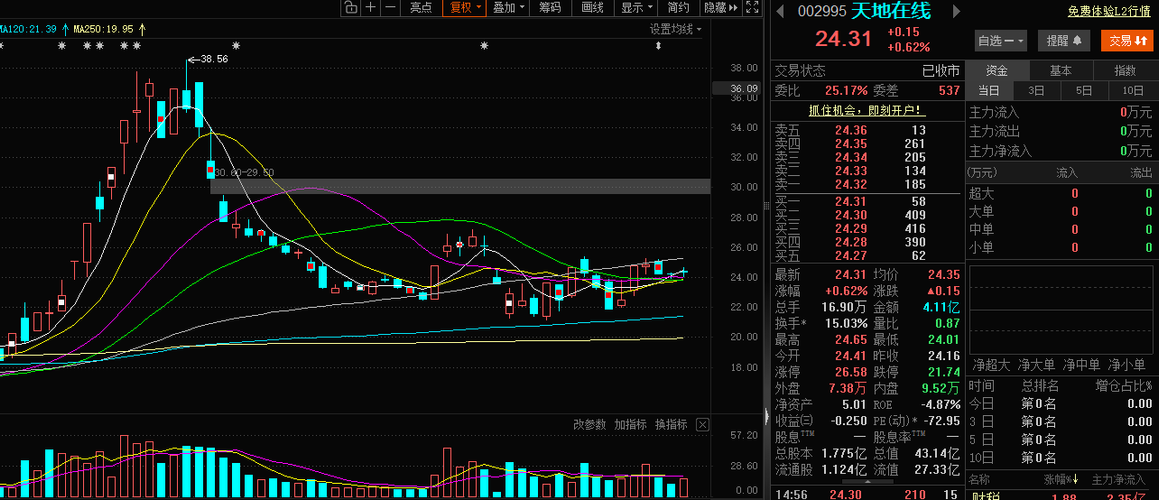The width and height of the screenshot is (1159, 500).
Task: Click the 涨停 price 26.58
Action: (x=850, y=371)
